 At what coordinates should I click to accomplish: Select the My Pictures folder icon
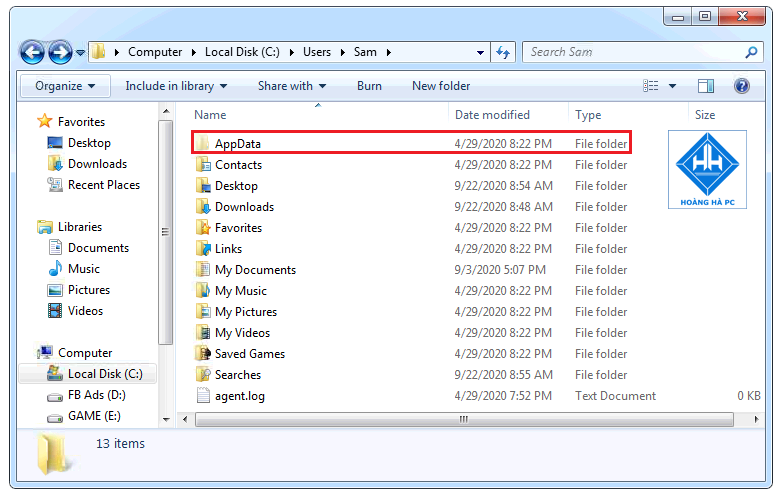(x=203, y=311)
